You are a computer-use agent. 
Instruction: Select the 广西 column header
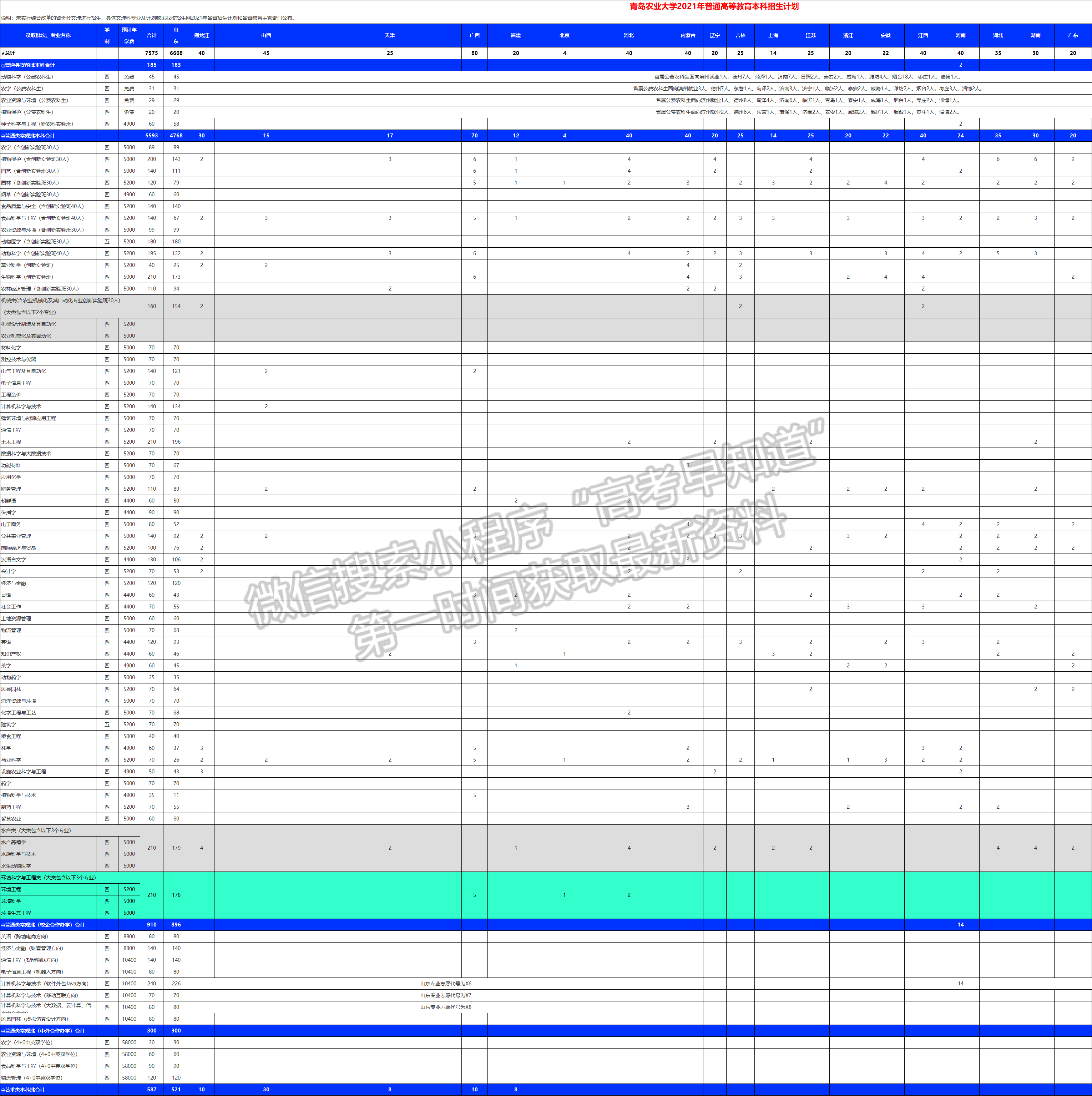(x=474, y=35)
